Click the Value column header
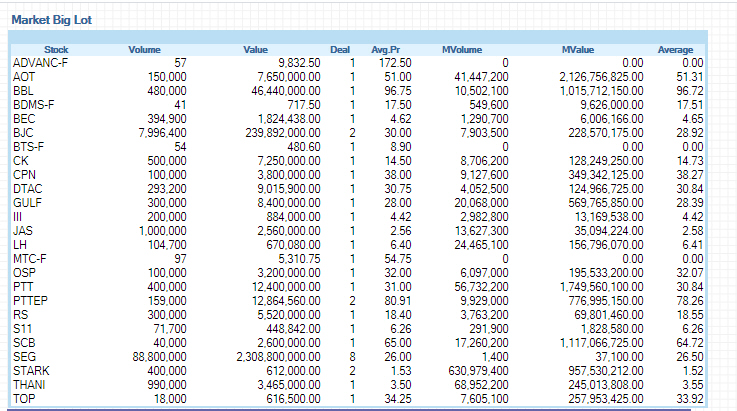The height and width of the screenshot is (411, 737). 255,49
